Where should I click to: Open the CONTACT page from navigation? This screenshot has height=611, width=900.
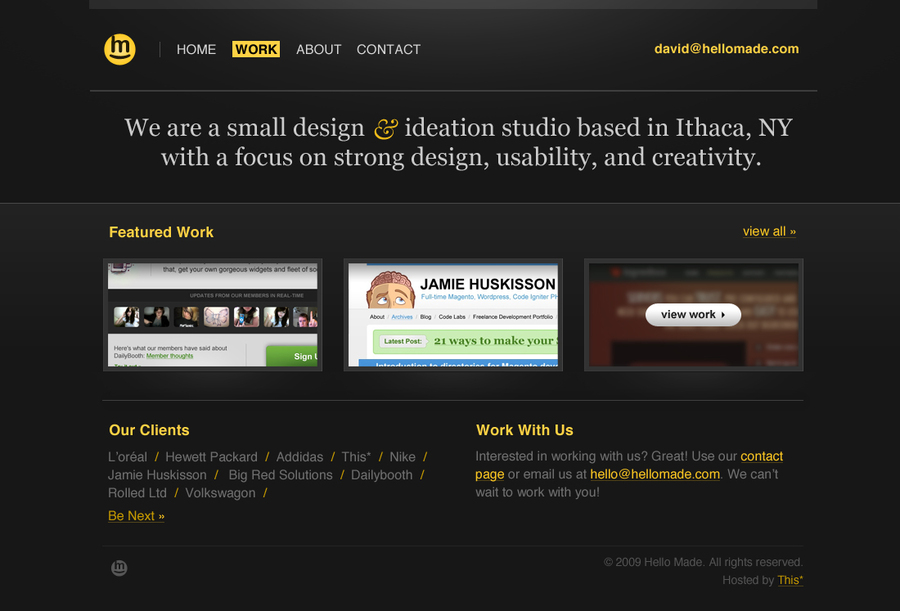pyautogui.click(x=388, y=49)
